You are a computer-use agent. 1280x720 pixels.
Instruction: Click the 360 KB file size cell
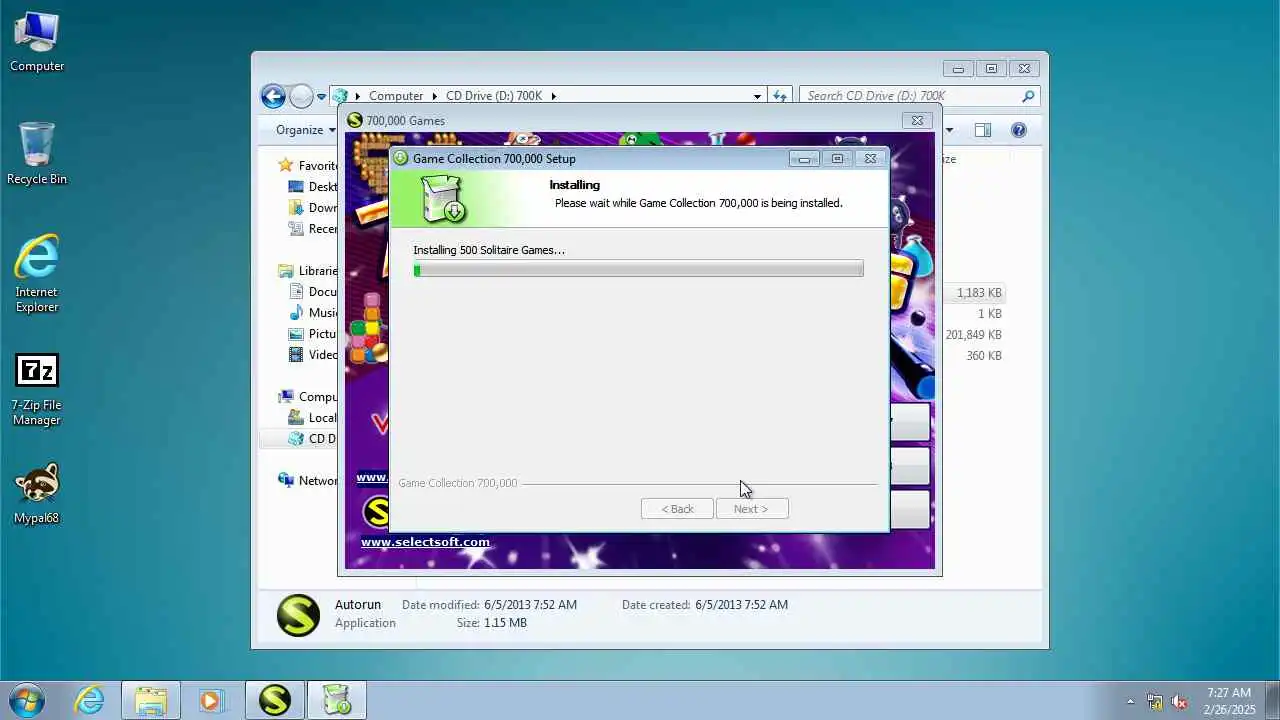tap(984, 356)
